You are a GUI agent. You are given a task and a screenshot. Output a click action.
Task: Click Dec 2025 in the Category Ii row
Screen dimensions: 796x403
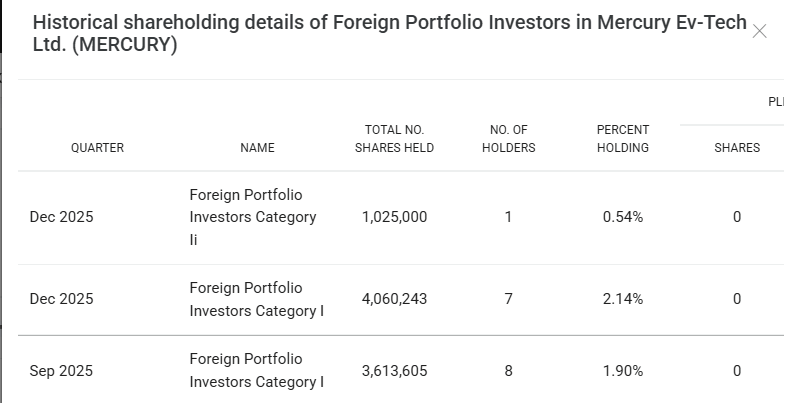61,217
